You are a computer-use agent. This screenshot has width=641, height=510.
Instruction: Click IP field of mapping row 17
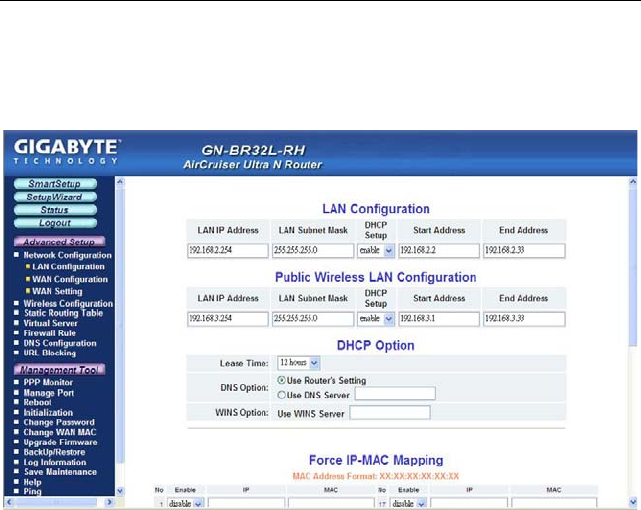click(x=469, y=503)
